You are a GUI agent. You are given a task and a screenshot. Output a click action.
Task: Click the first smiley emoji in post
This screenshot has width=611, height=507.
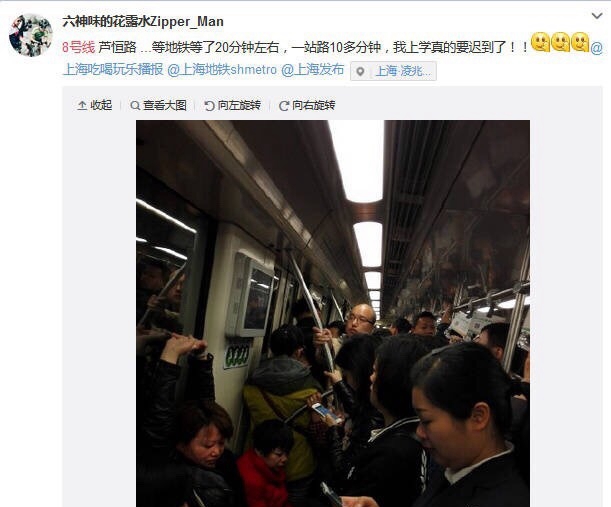(540, 42)
